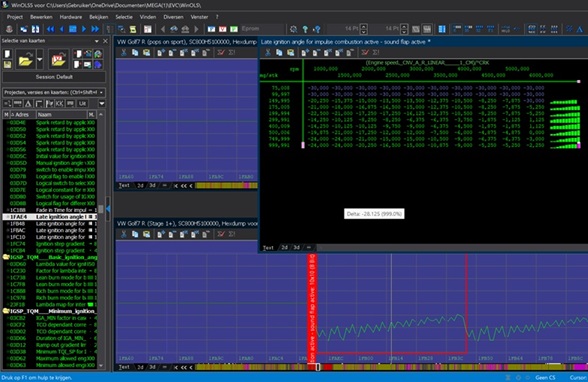Click the gear settings icon in the main toolbar
This screenshot has width=588, height=382.
294,29
